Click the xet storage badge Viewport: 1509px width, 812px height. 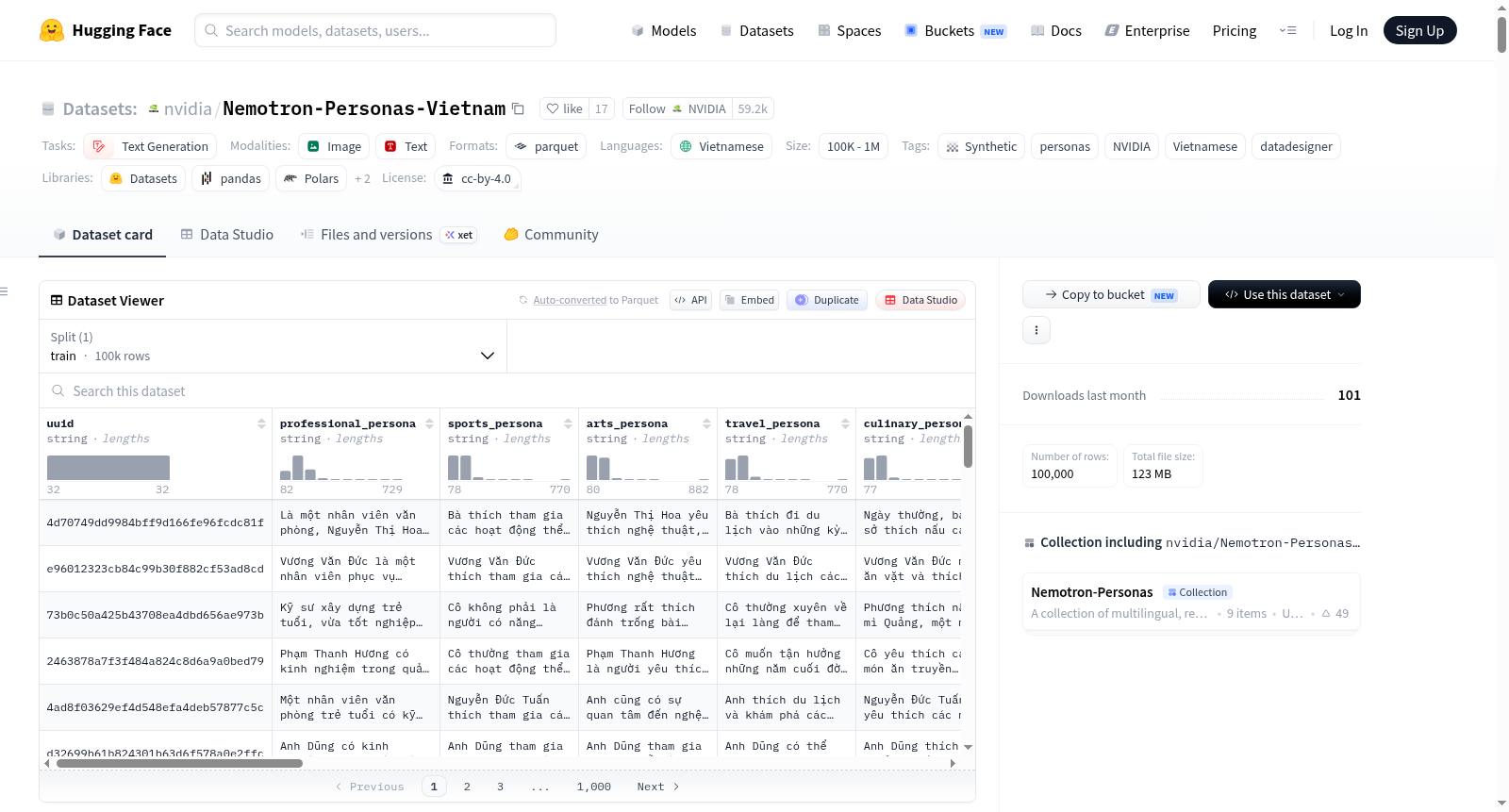click(x=459, y=235)
